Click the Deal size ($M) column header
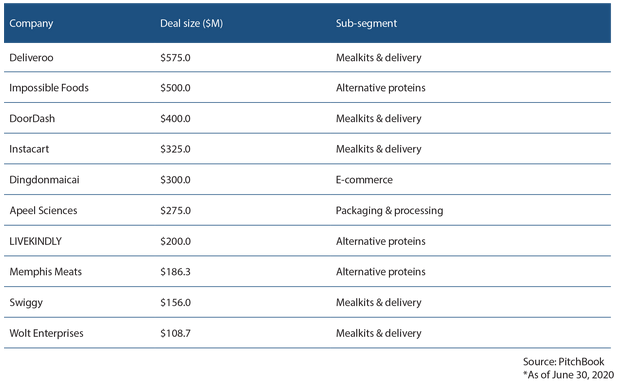The image size is (630, 390). (x=191, y=23)
